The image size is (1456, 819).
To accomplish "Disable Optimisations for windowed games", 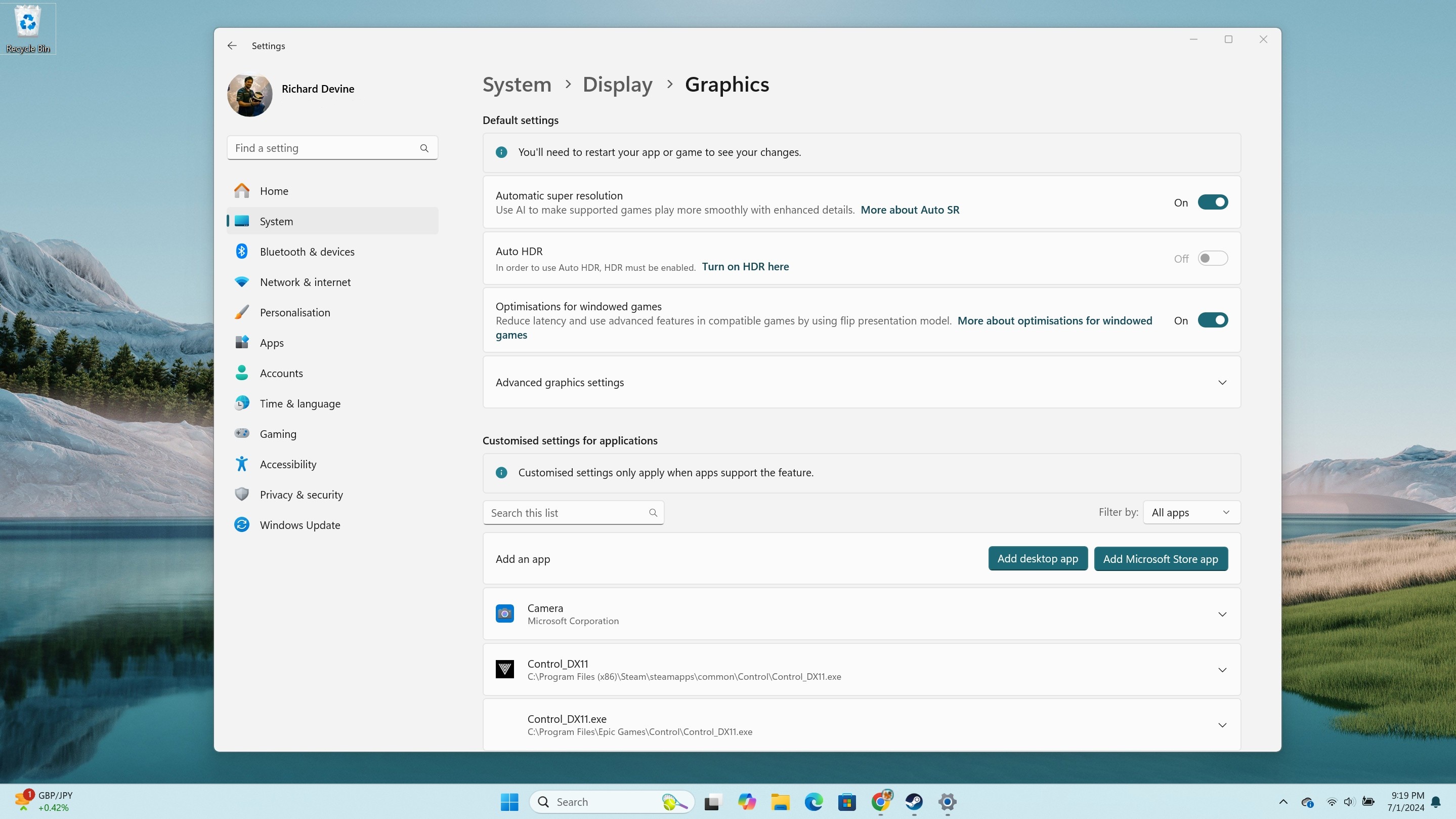I will coord(1213,320).
